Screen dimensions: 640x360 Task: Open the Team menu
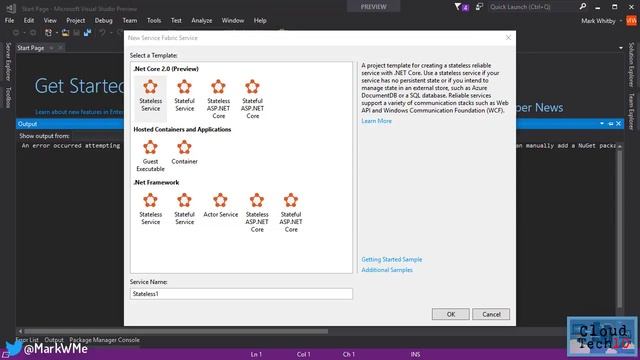click(129, 20)
